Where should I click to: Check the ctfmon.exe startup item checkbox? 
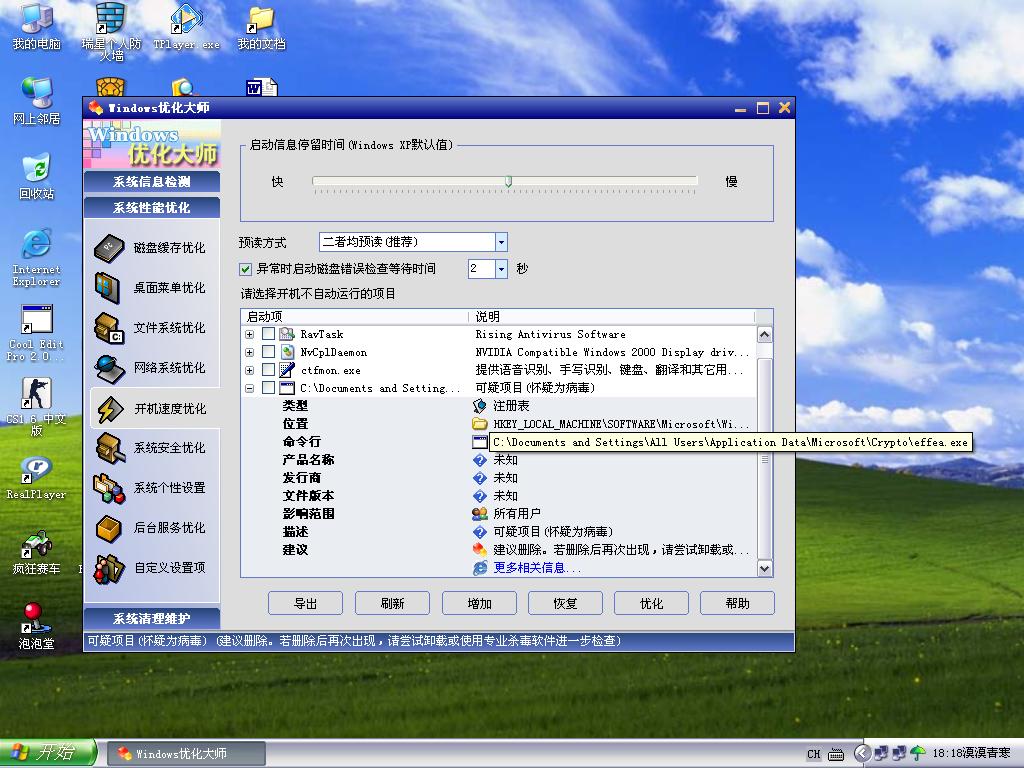tap(268, 370)
